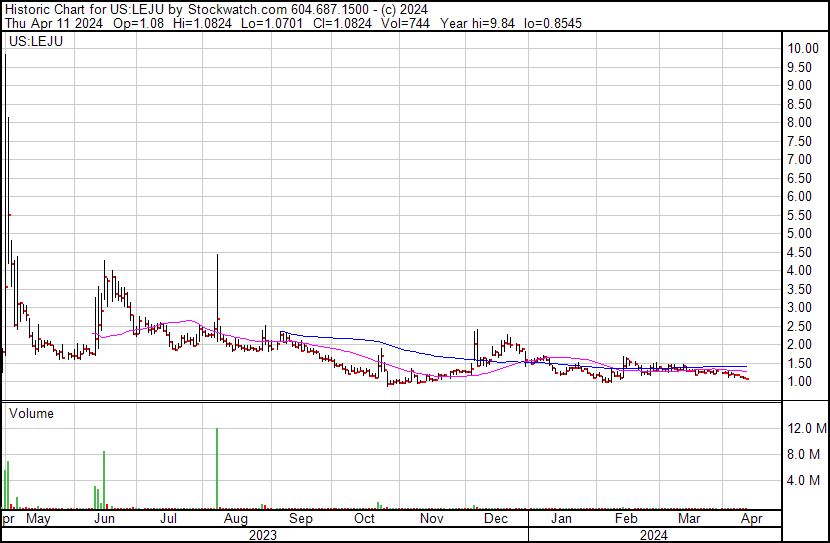Click the 2024 year label
830x543 pixels.
(x=653, y=534)
